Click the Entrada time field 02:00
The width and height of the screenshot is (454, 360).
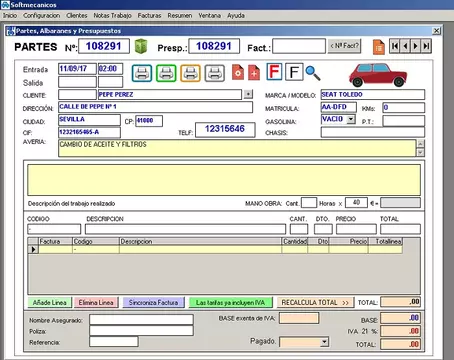click(110, 69)
